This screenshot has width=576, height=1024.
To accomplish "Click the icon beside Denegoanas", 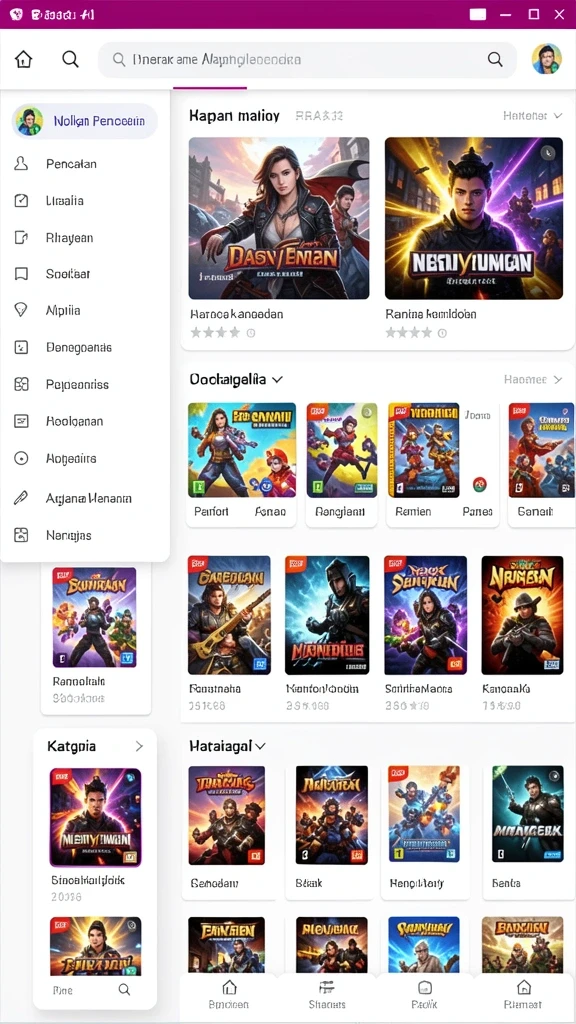I will pyautogui.click(x=21, y=347).
